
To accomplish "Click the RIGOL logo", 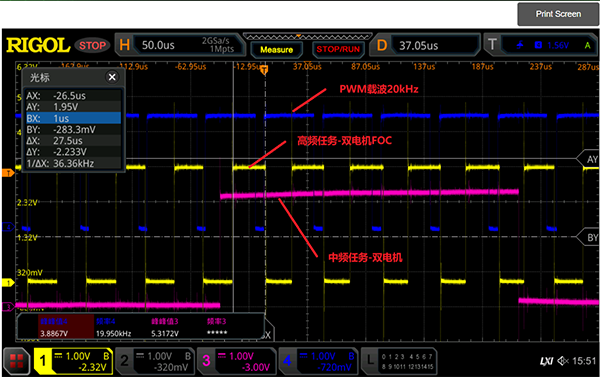I will pyautogui.click(x=38, y=46).
